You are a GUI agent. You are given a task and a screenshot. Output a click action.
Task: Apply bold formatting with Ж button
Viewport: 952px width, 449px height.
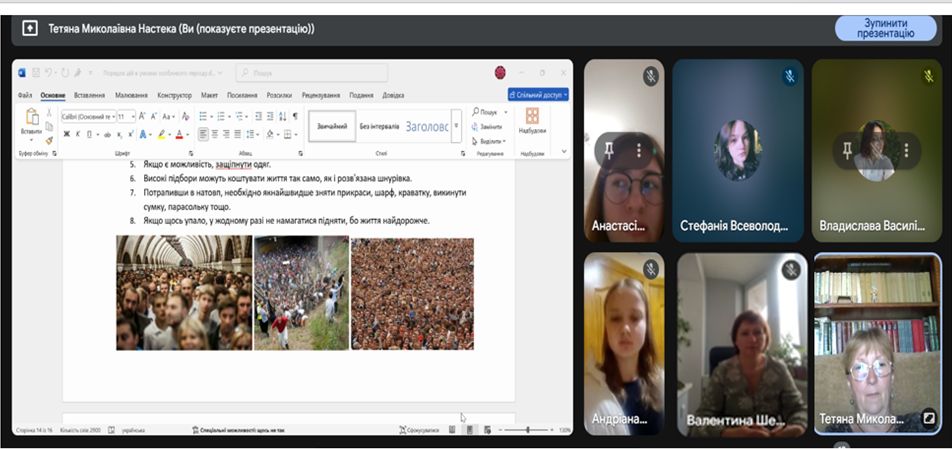point(66,134)
